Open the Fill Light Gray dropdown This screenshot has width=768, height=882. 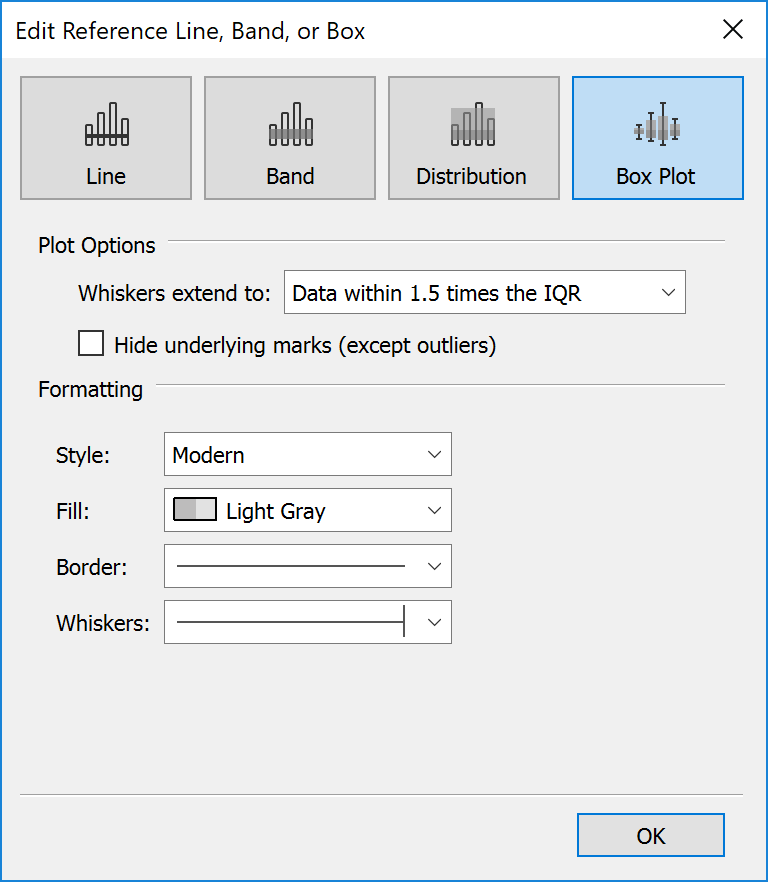click(308, 510)
